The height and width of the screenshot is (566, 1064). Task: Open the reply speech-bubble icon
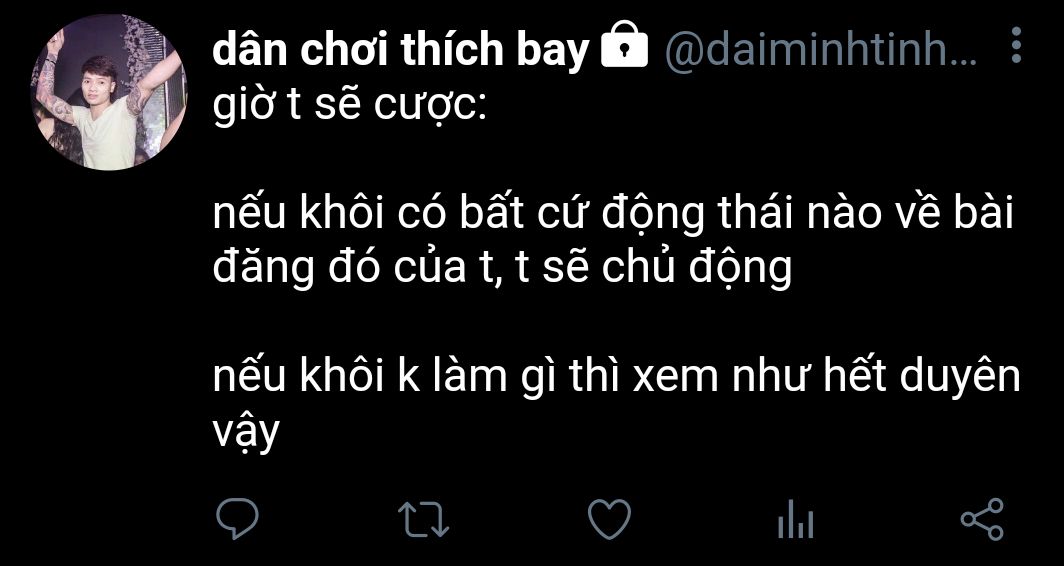point(237,519)
